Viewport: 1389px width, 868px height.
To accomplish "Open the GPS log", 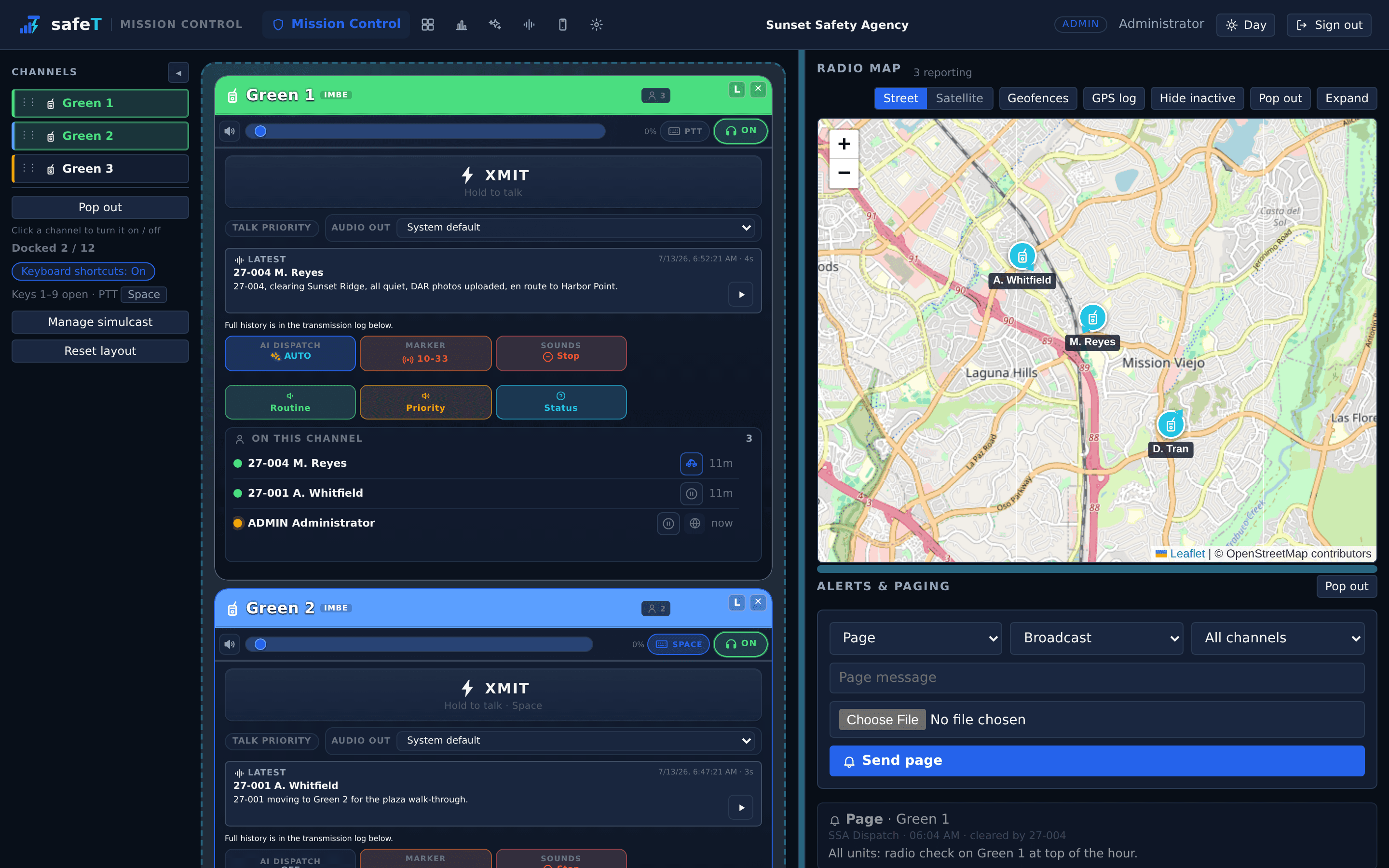I will tap(1114, 98).
